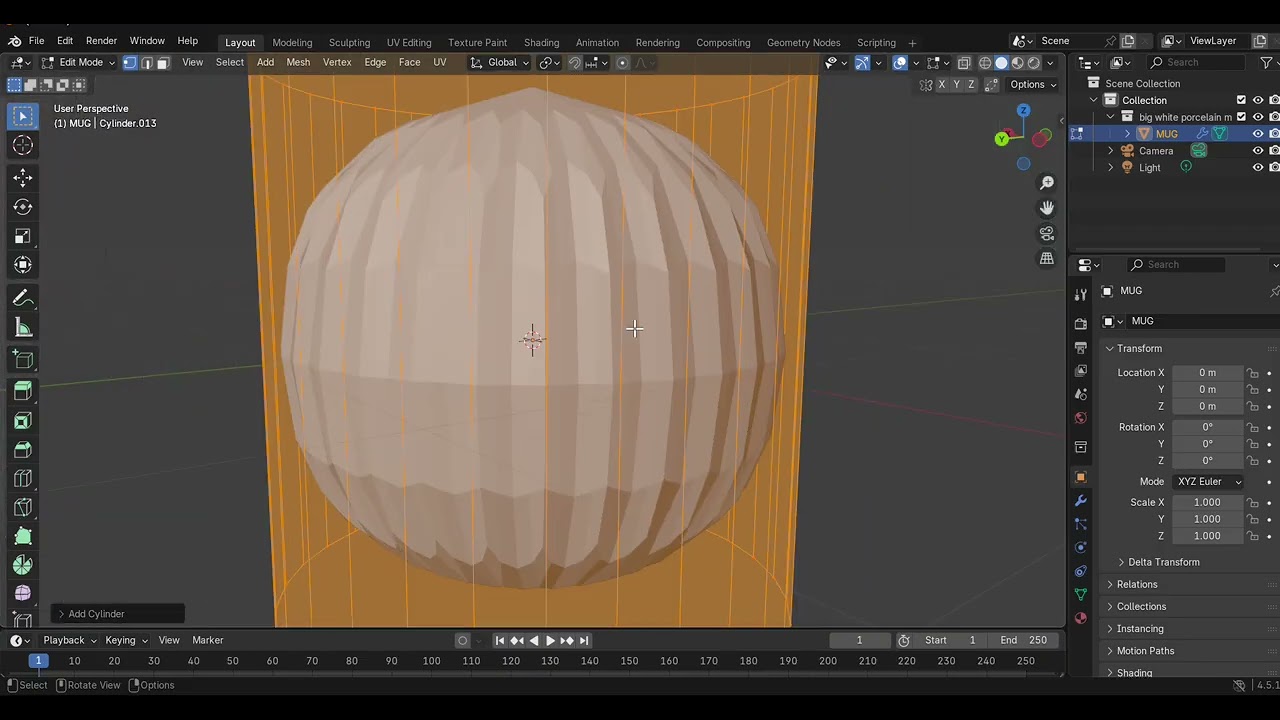Image resolution: width=1280 pixels, height=720 pixels.
Task: Toggle X-ray display
Action: pyautogui.click(x=964, y=62)
